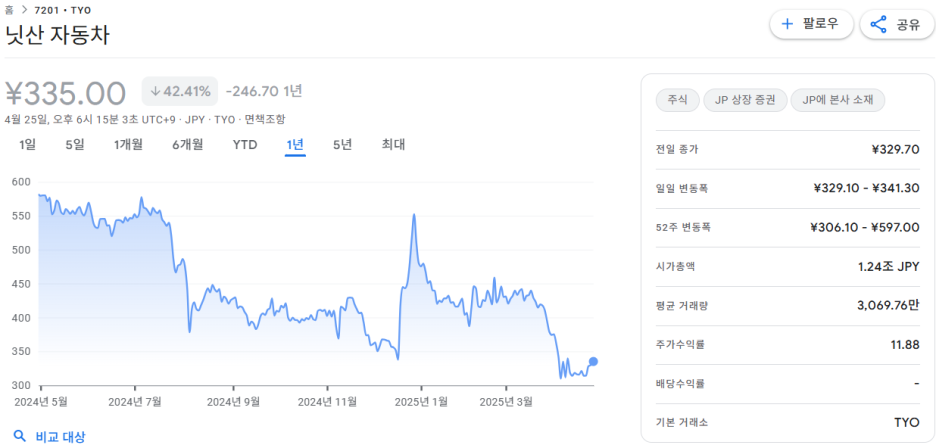Click the 600 y-axis label
The height and width of the screenshot is (445, 936).
point(21,182)
